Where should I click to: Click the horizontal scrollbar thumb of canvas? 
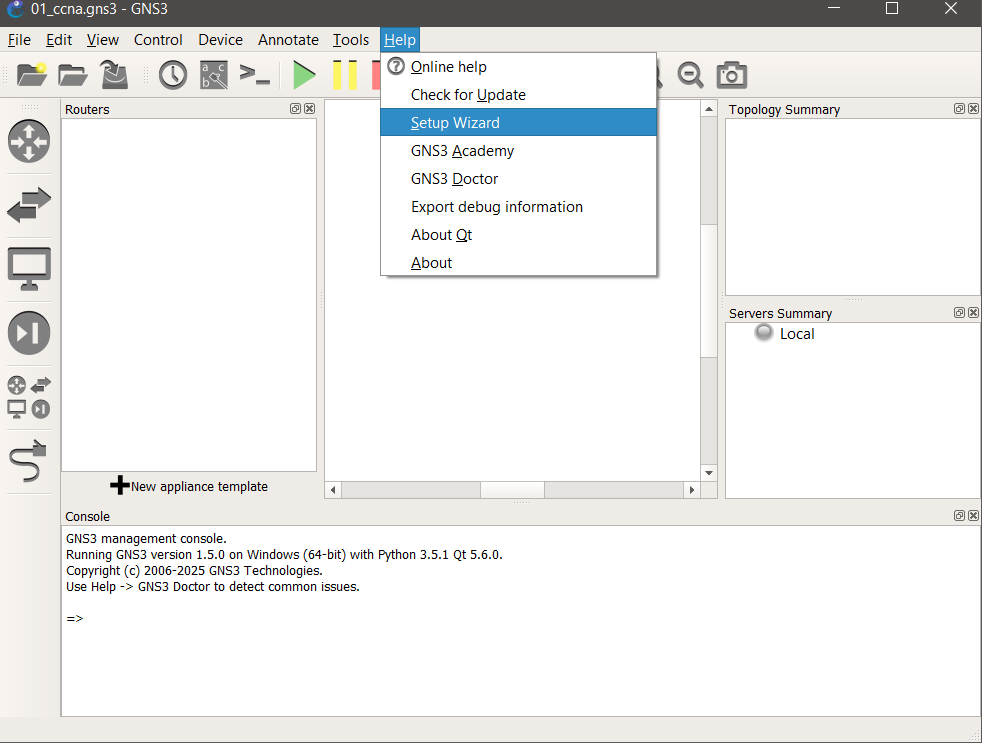[x=512, y=490]
